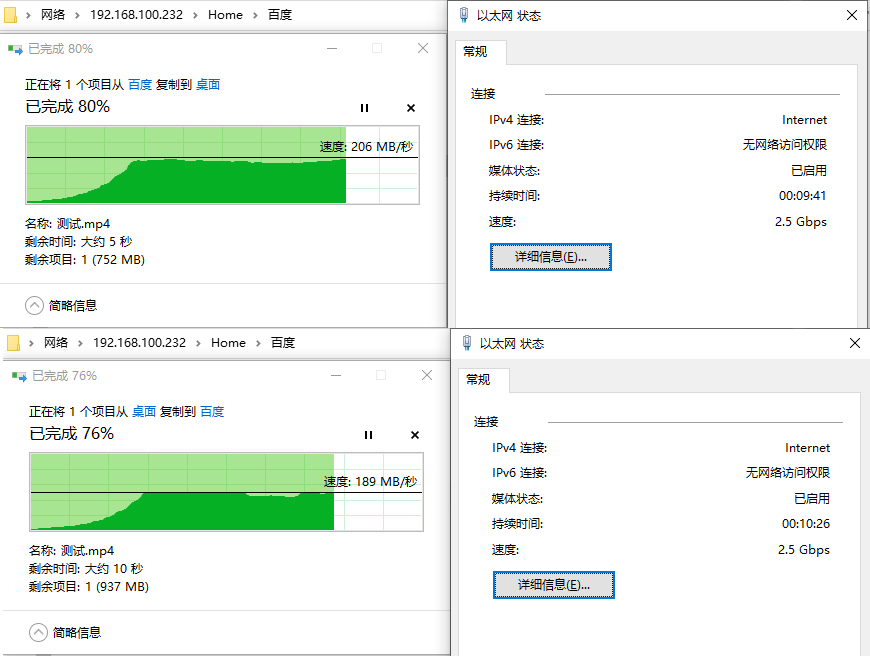870x656 pixels.
Task: Cancel the 80% copy with the stop icon
Action: 410,108
